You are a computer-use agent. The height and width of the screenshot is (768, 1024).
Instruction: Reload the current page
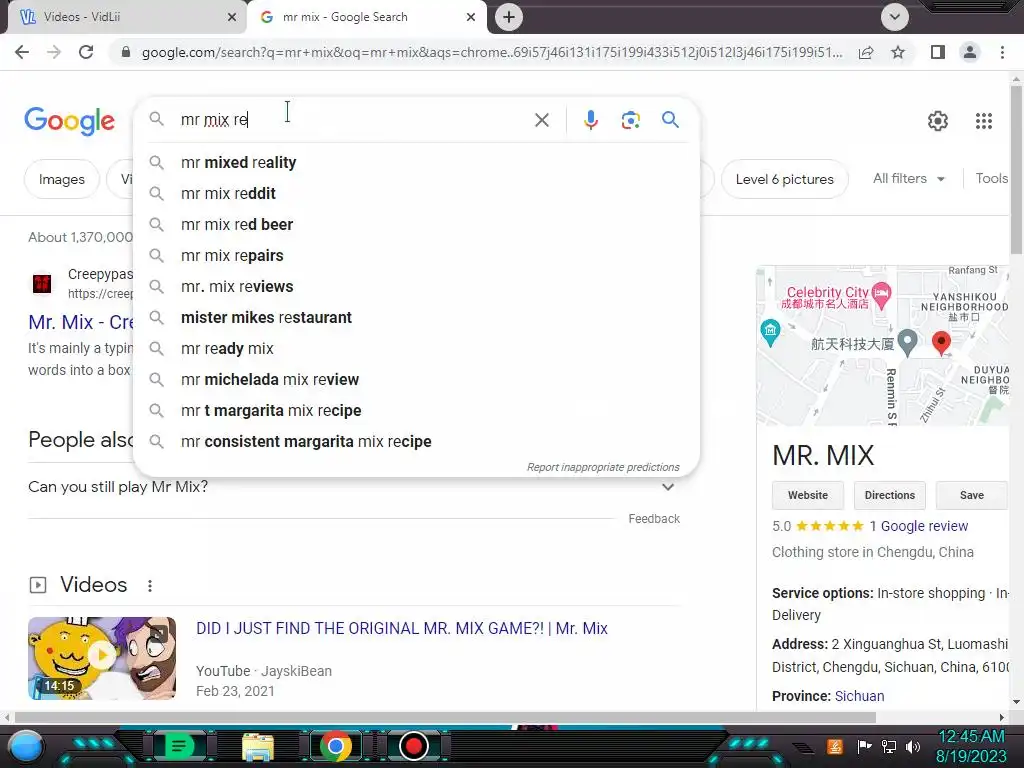pyautogui.click(x=86, y=52)
